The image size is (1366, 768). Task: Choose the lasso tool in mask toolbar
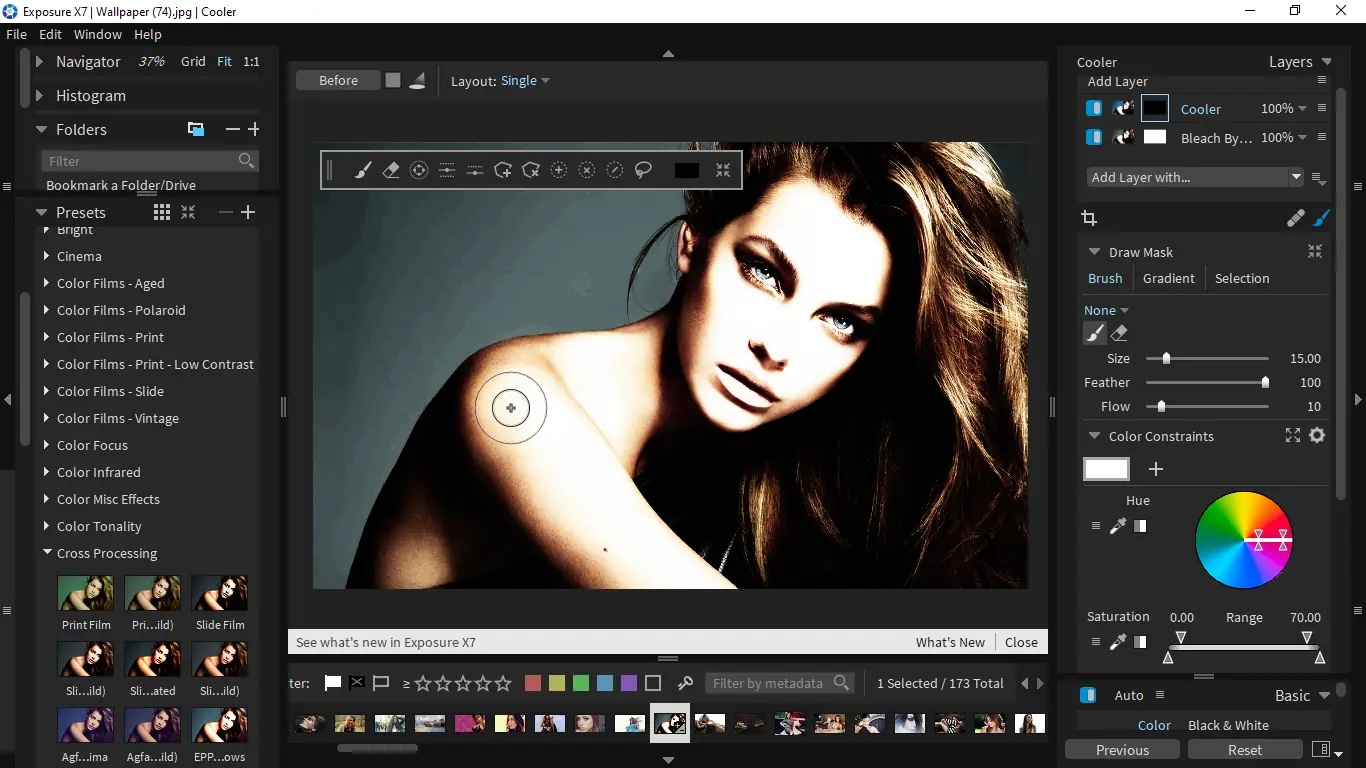[643, 171]
